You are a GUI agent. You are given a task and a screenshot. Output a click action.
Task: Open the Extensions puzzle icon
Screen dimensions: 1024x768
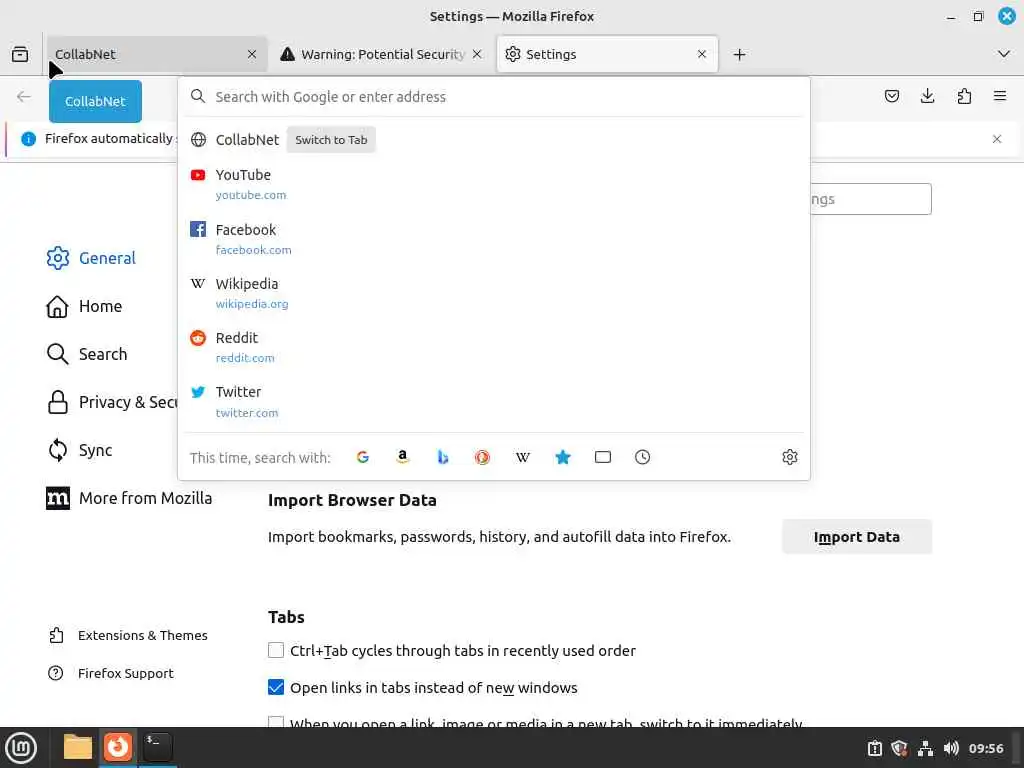coord(964,97)
